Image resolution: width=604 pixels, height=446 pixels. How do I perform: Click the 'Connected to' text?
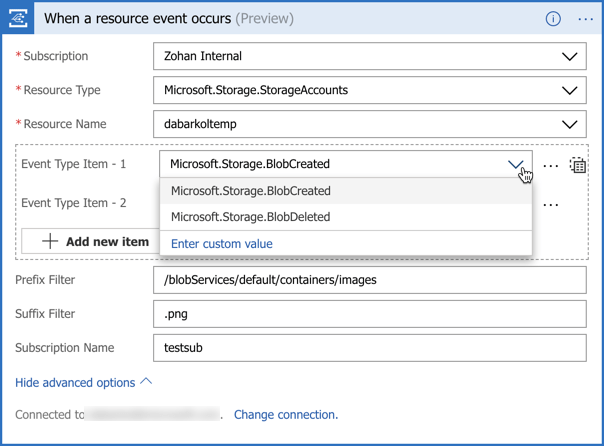pos(50,415)
